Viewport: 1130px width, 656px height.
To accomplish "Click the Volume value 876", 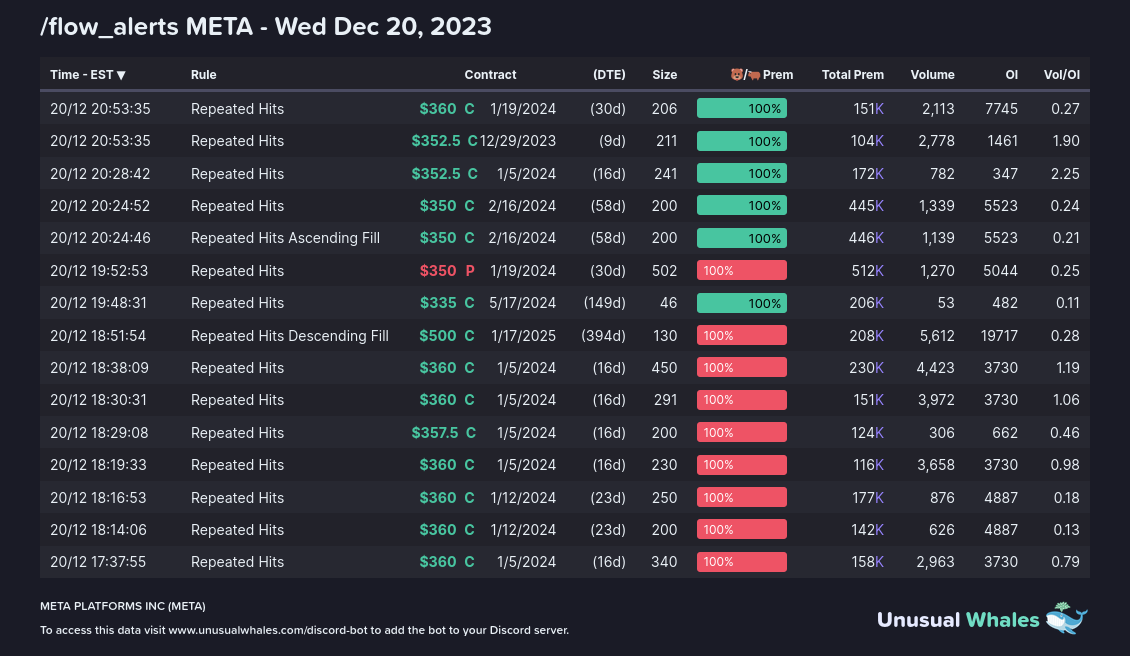I will (942, 497).
